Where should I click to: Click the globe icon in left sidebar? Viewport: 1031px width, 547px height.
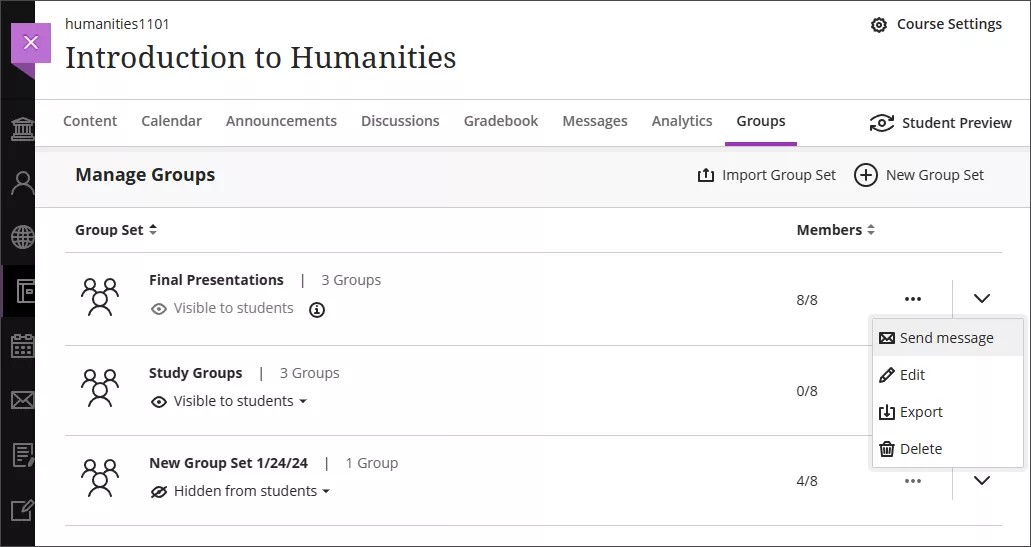(x=21, y=237)
